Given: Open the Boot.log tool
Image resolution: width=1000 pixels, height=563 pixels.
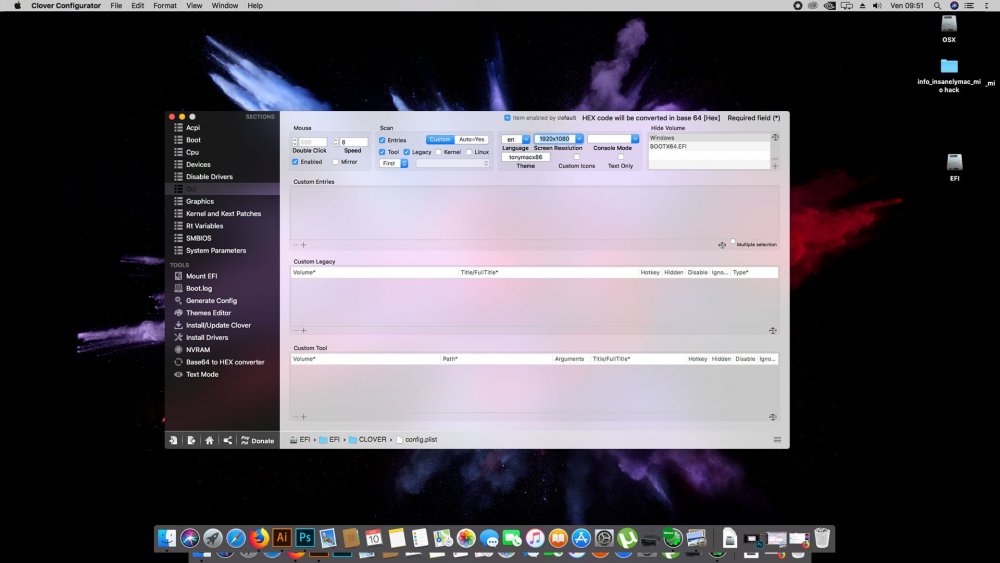Looking at the screenshot, I should tap(198, 288).
